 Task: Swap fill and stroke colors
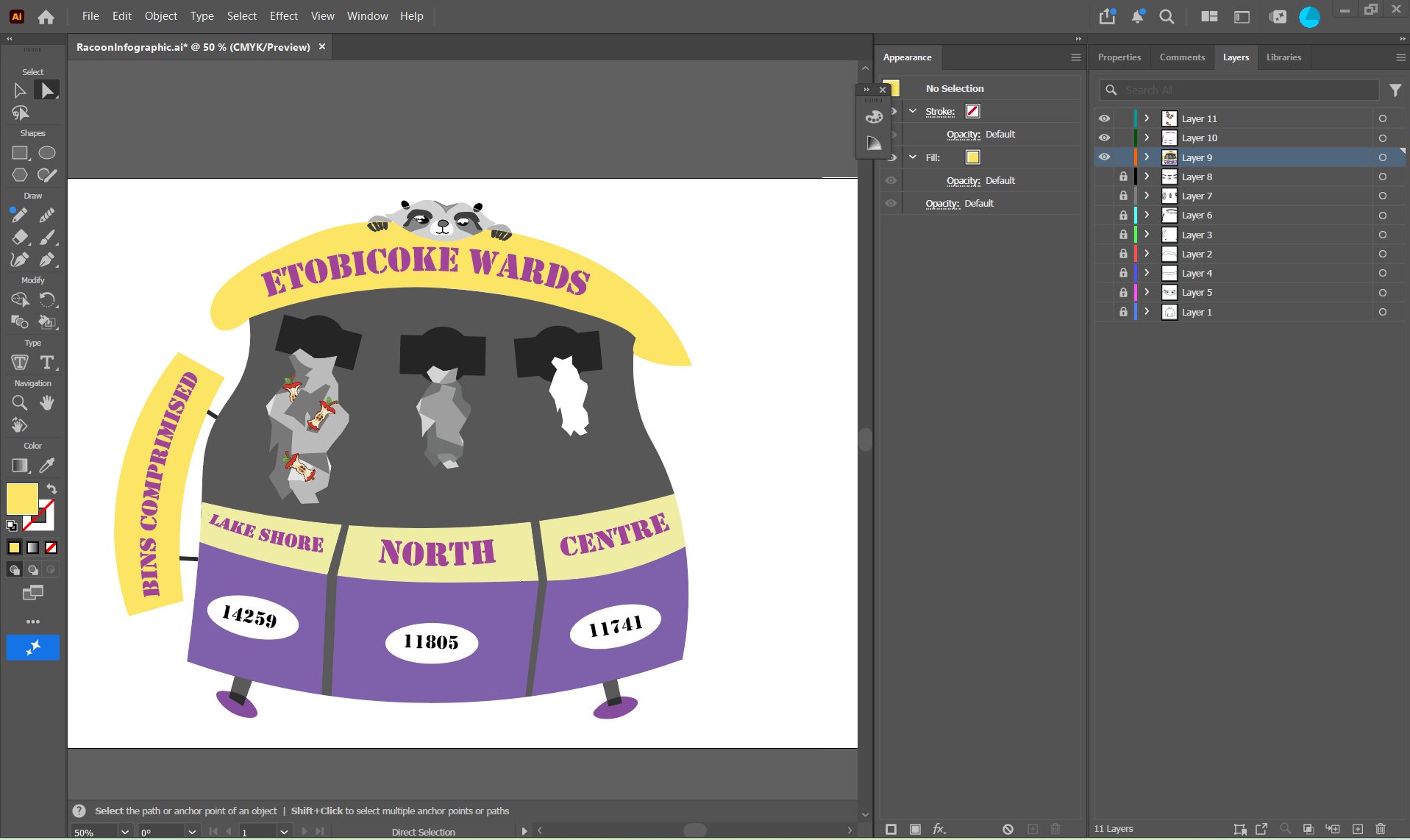[x=51, y=489]
